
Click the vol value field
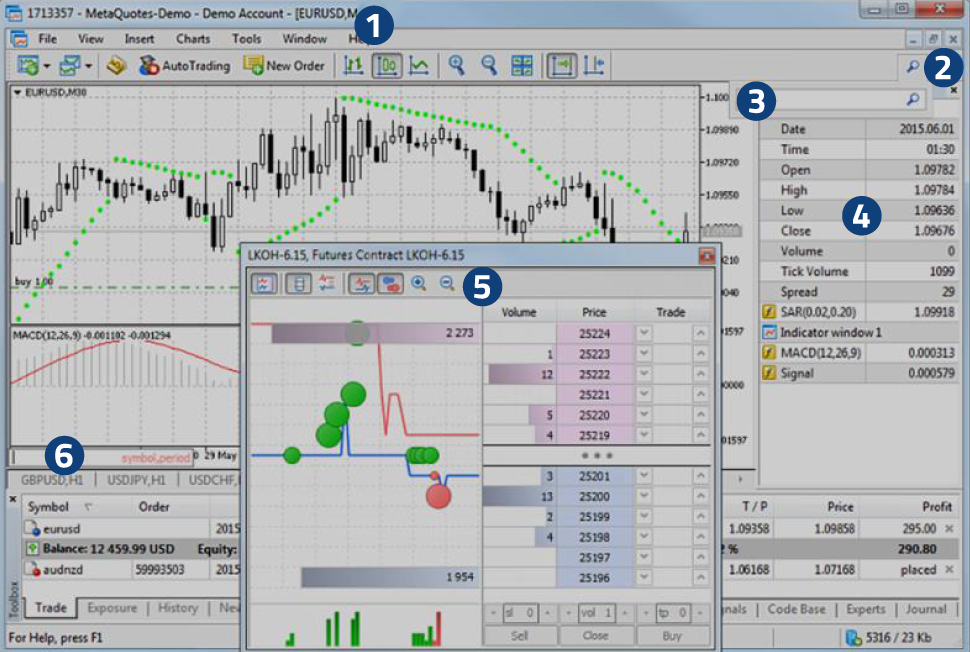click(x=597, y=613)
